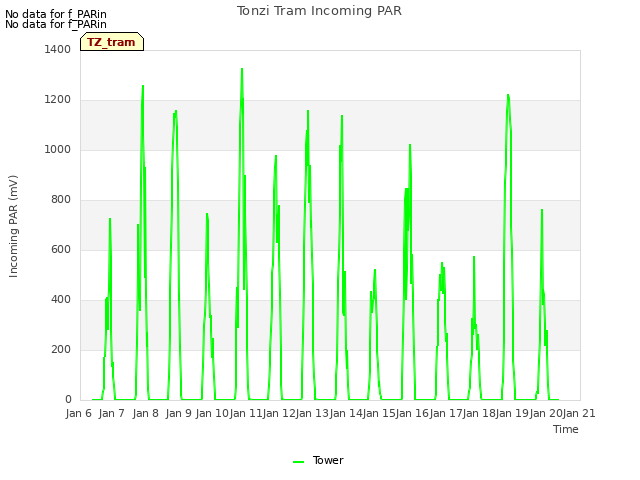Click the 'Jan 9' x-axis date label

point(179,413)
